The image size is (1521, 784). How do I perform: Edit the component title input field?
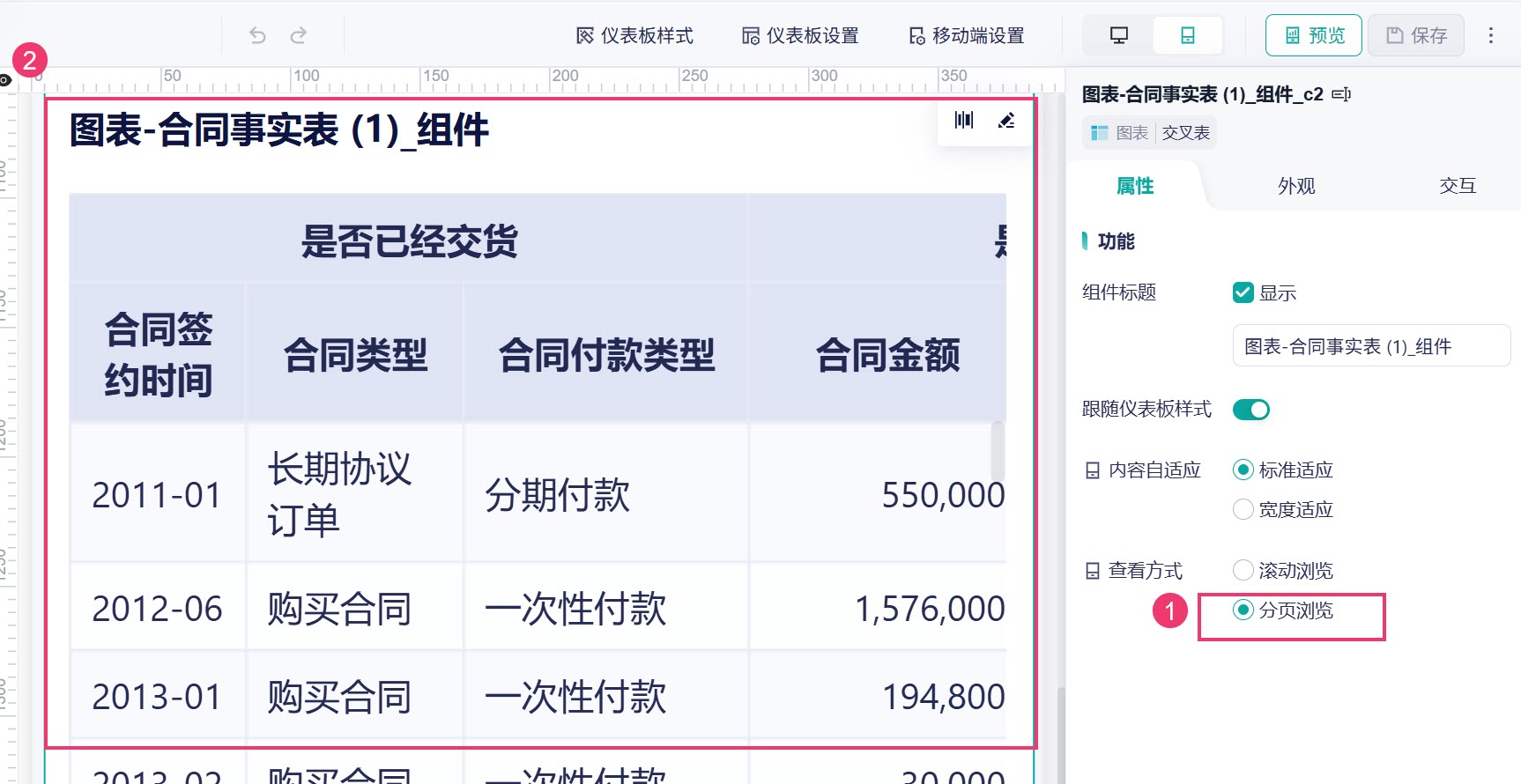(x=1371, y=346)
